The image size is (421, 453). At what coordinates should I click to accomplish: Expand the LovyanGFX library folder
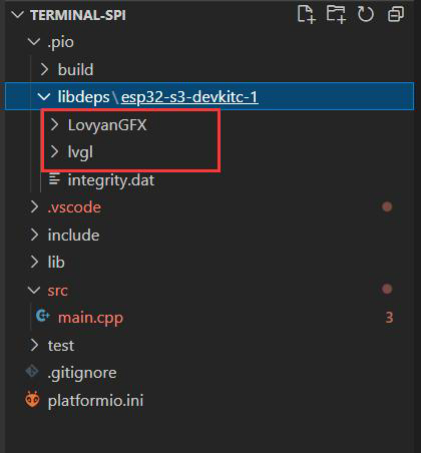coord(99,125)
